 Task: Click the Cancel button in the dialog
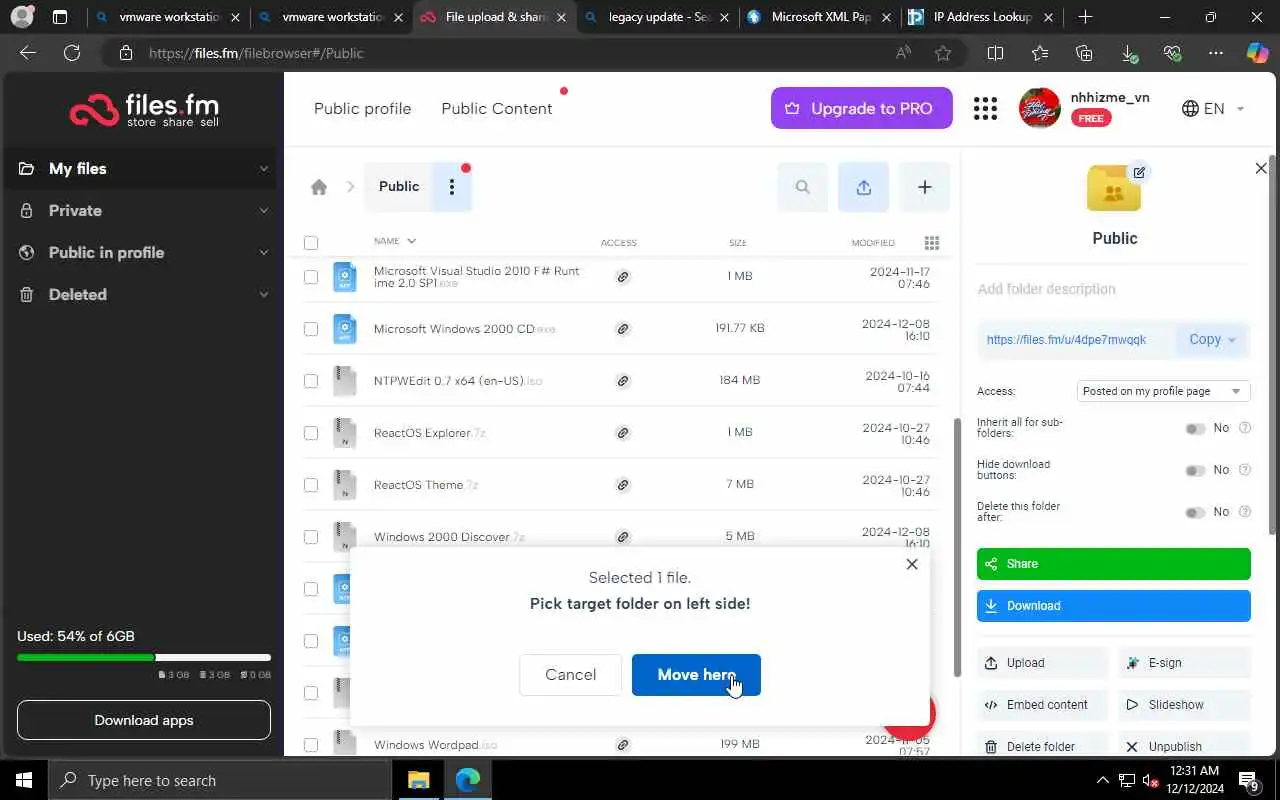570,675
